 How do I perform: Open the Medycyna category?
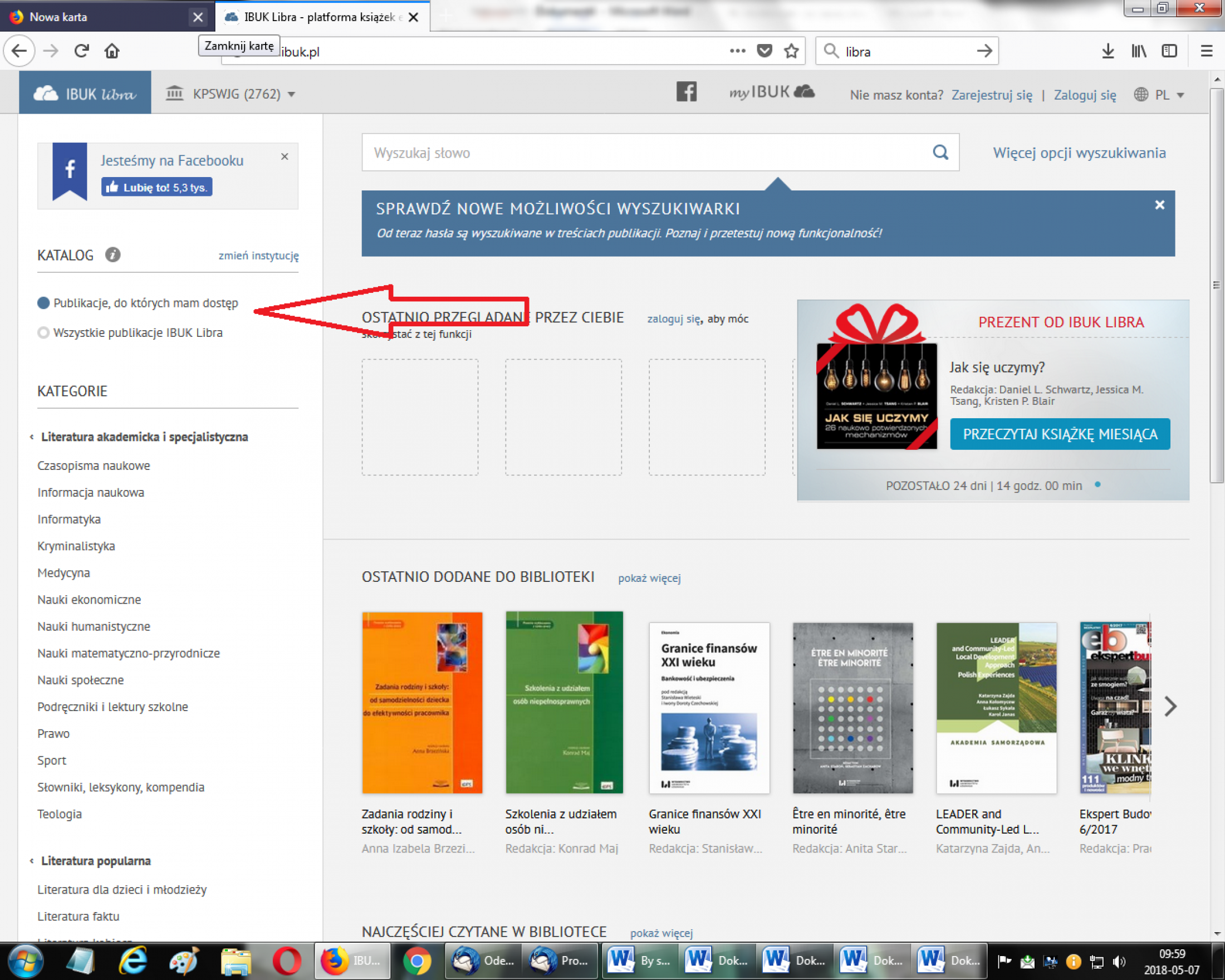point(63,572)
